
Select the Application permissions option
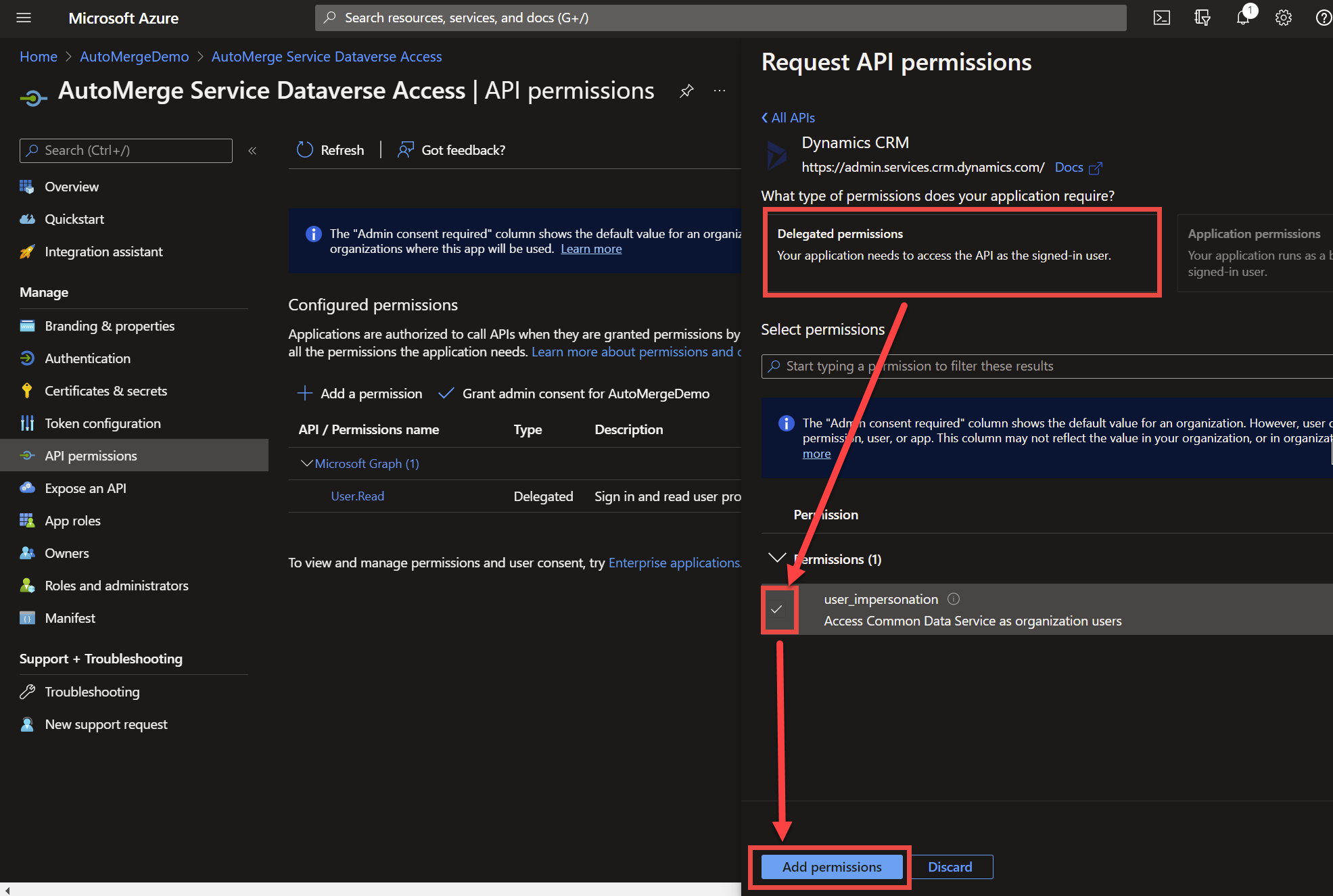(1255, 252)
